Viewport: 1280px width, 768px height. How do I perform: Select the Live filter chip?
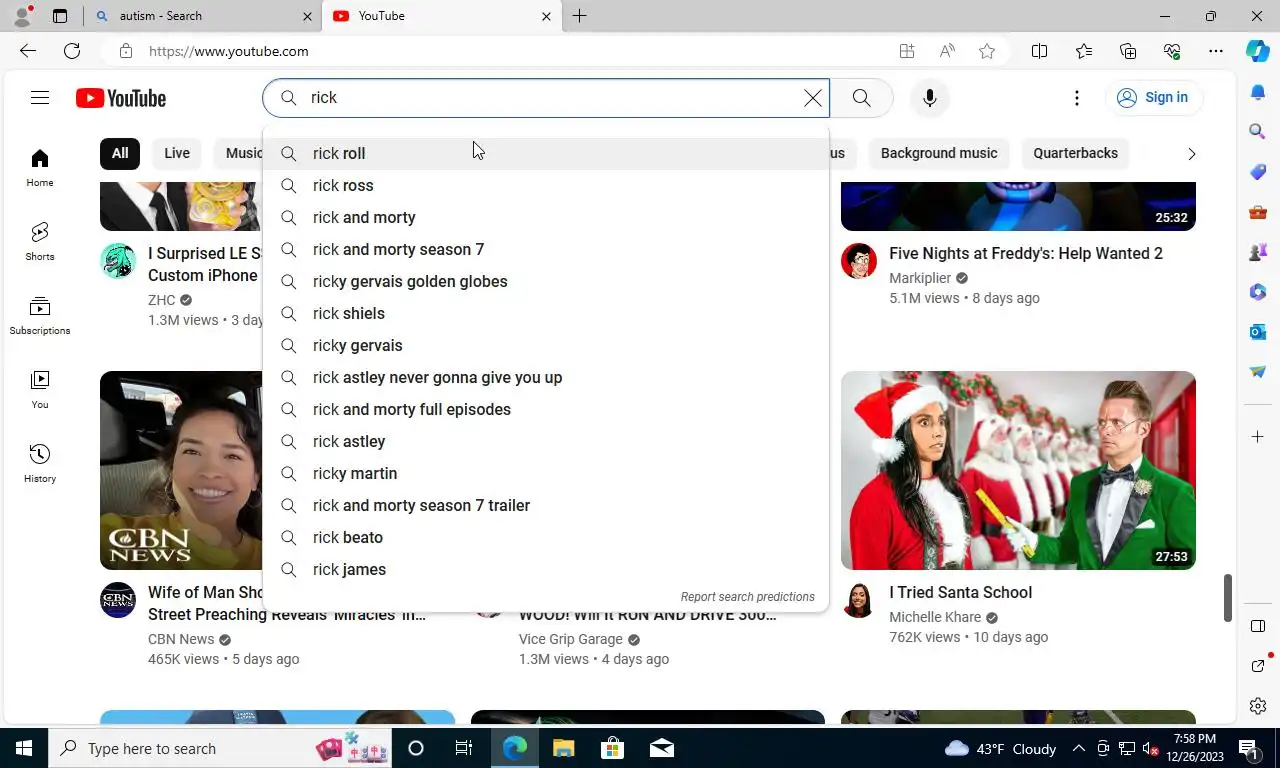tap(177, 153)
